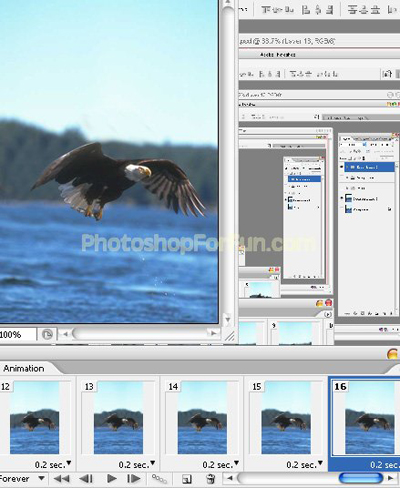The image size is (400, 488).
Task: Select the Animation palette tab
Action: click(x=24, y=368)
